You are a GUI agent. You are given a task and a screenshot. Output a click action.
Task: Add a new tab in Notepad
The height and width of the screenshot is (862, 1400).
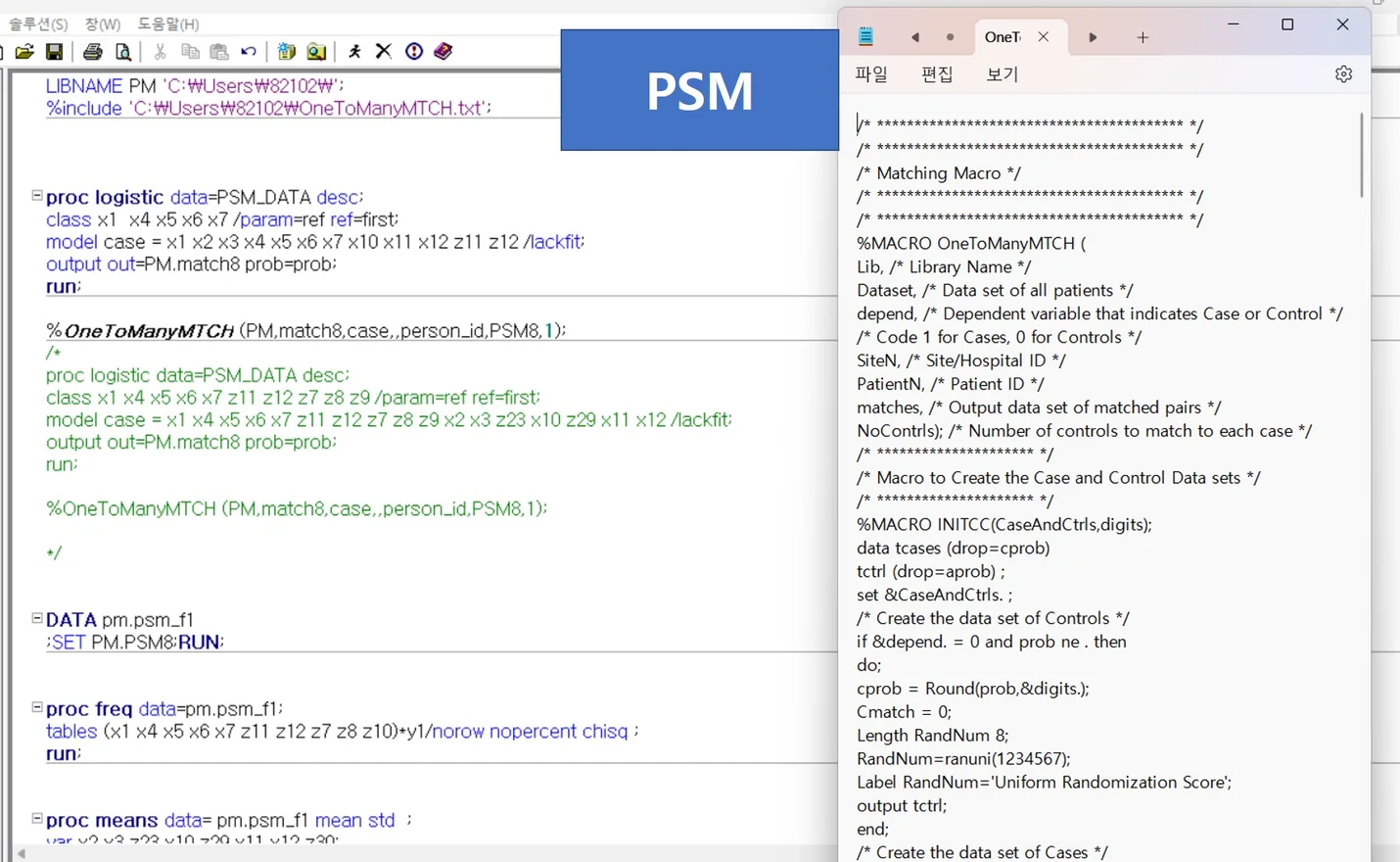tap(1143, 37)
